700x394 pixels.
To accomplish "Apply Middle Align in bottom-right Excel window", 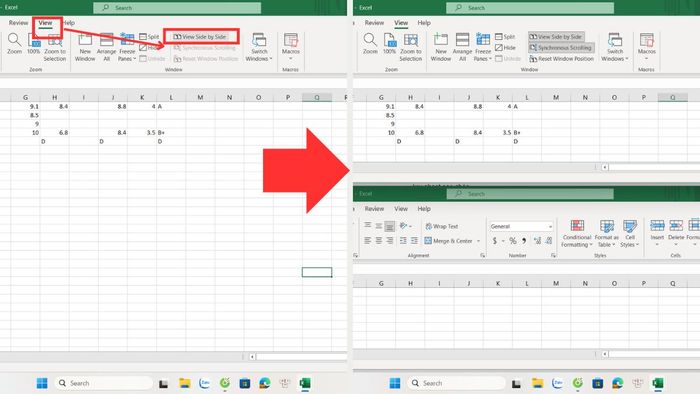I will point(378,226).
